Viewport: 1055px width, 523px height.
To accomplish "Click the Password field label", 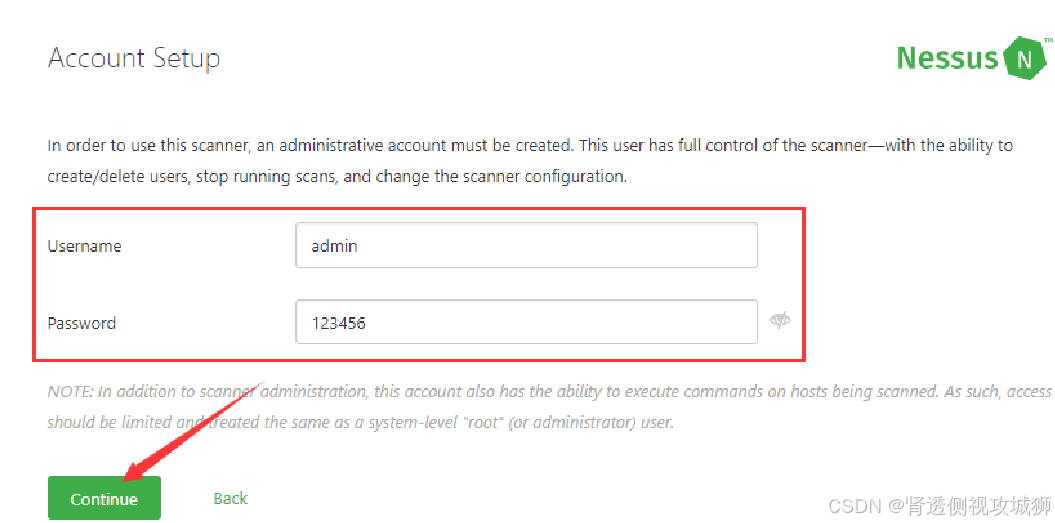I will 81,323.
